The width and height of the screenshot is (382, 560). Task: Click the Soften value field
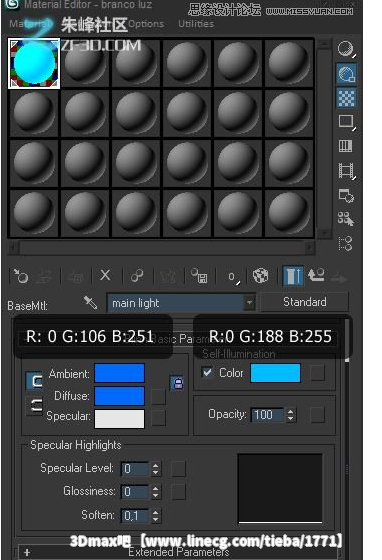[135, 515]
